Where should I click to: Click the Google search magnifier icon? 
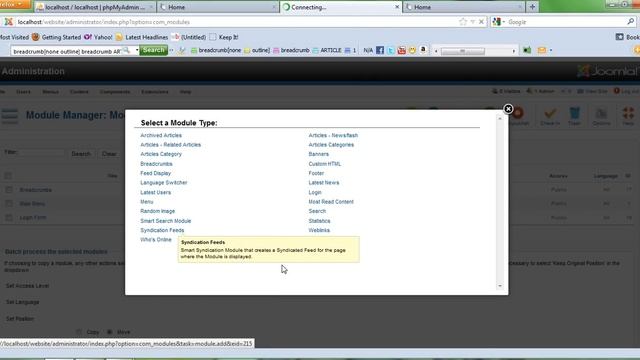[631, 22]
